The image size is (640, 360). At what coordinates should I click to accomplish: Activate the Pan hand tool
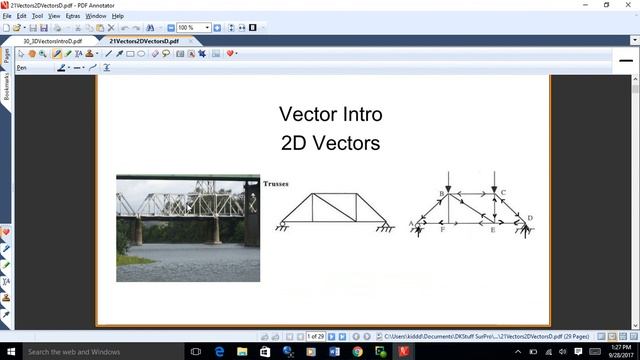click(x=32, y=53)
